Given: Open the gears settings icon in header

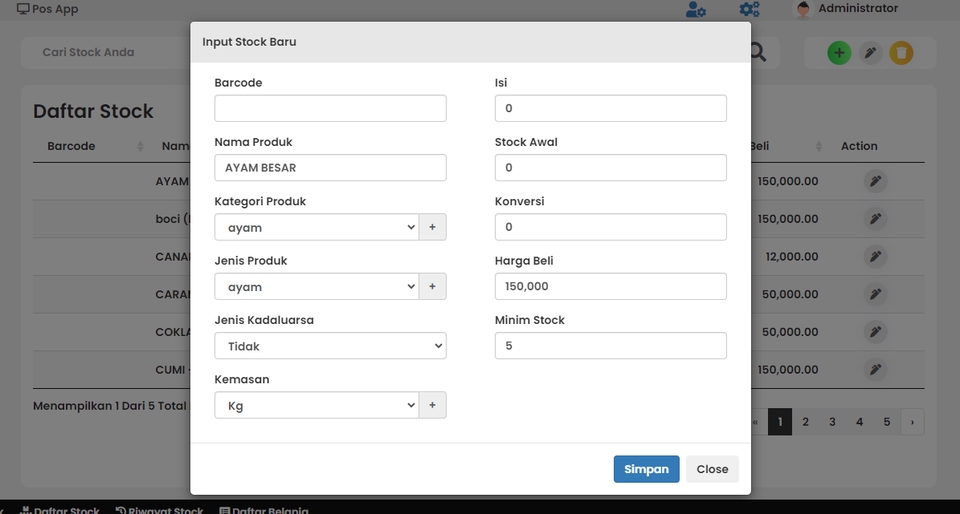Looking at the screenshot, I should coord(749,9).
